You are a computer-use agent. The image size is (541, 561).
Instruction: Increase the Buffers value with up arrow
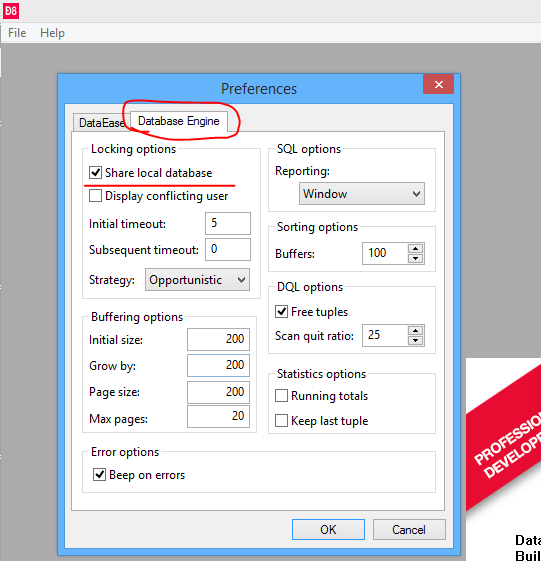pyautogui.click(x=415, y=248)
